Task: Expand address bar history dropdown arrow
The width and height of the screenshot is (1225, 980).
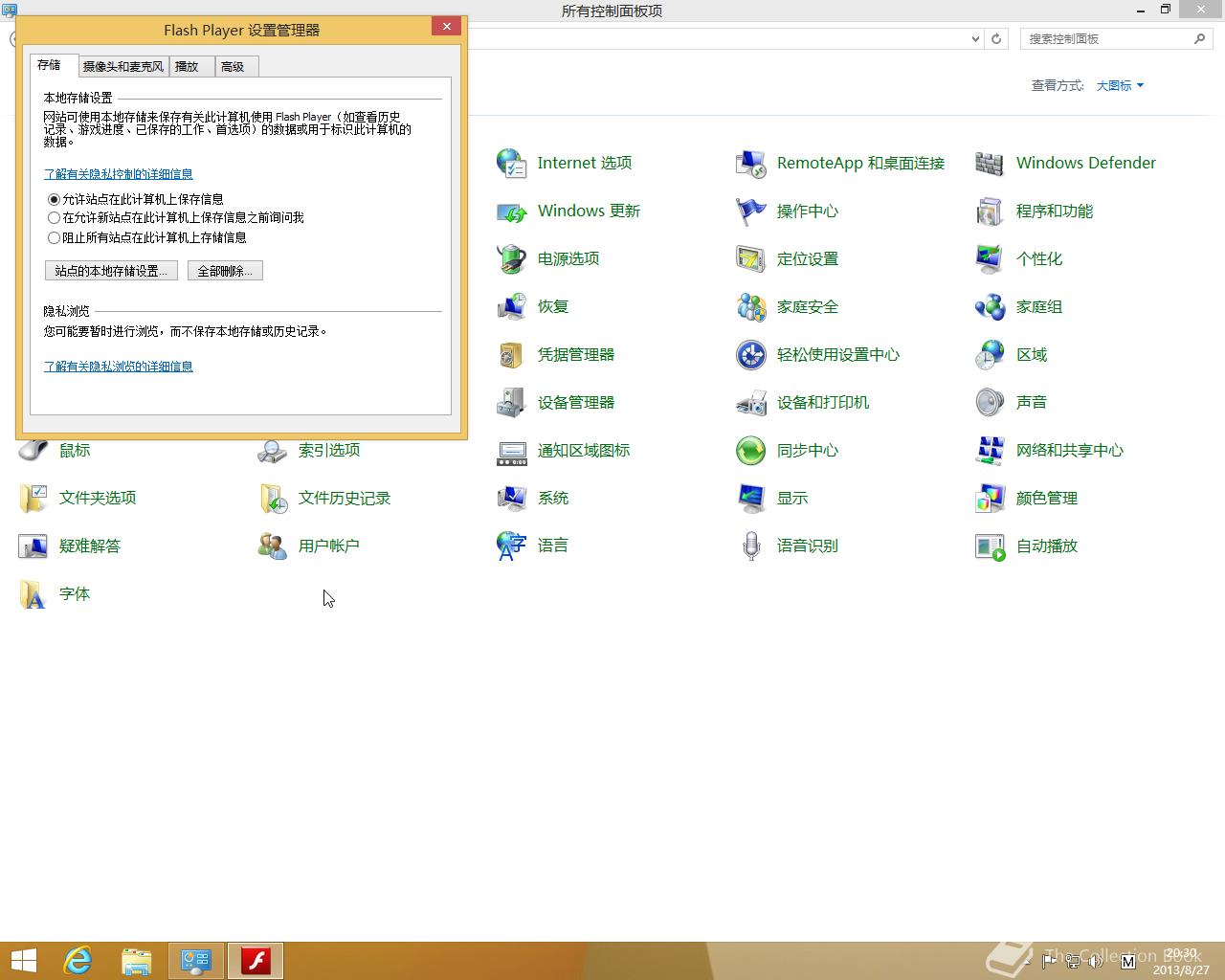Action: [975, 39]
